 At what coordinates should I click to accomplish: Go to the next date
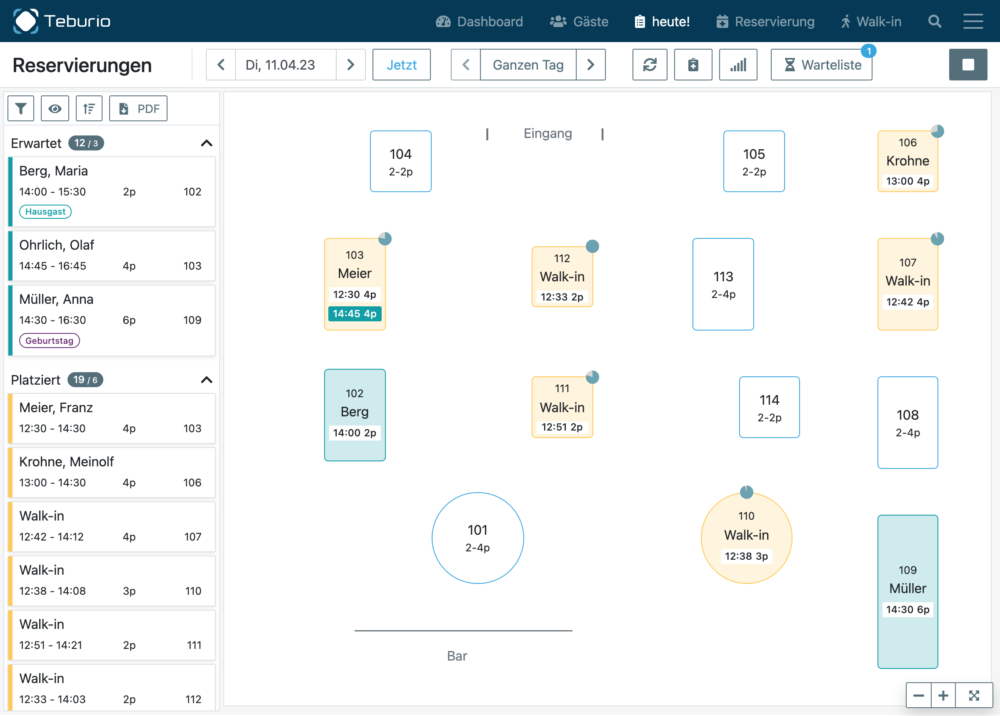(350, 65)
